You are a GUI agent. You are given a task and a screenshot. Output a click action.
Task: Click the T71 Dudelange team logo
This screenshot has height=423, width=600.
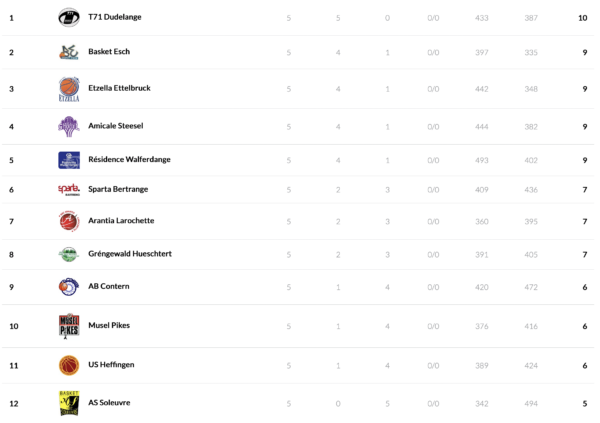[68, 17]
